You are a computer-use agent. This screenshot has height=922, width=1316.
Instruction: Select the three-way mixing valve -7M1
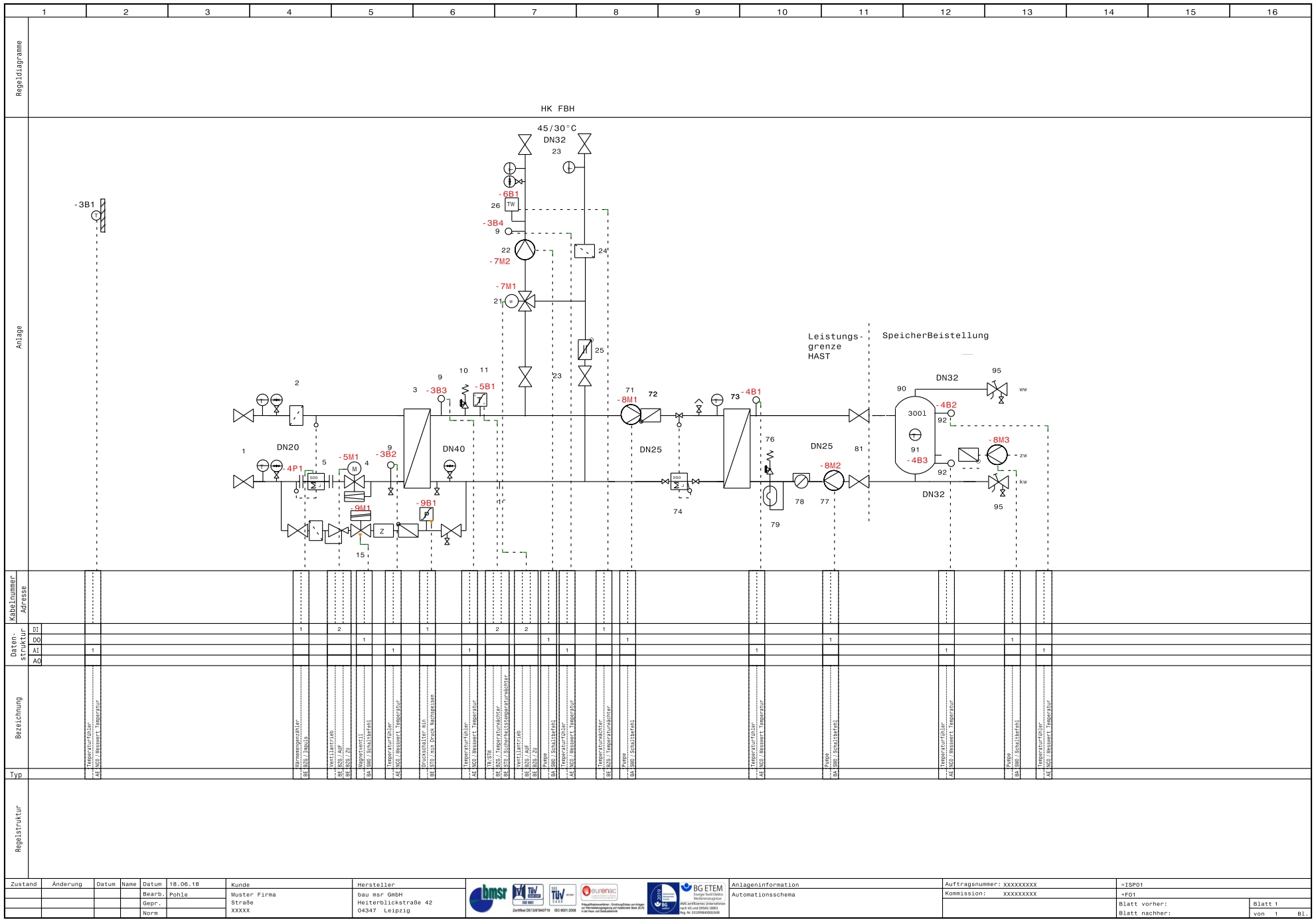[x=525, y=302]
